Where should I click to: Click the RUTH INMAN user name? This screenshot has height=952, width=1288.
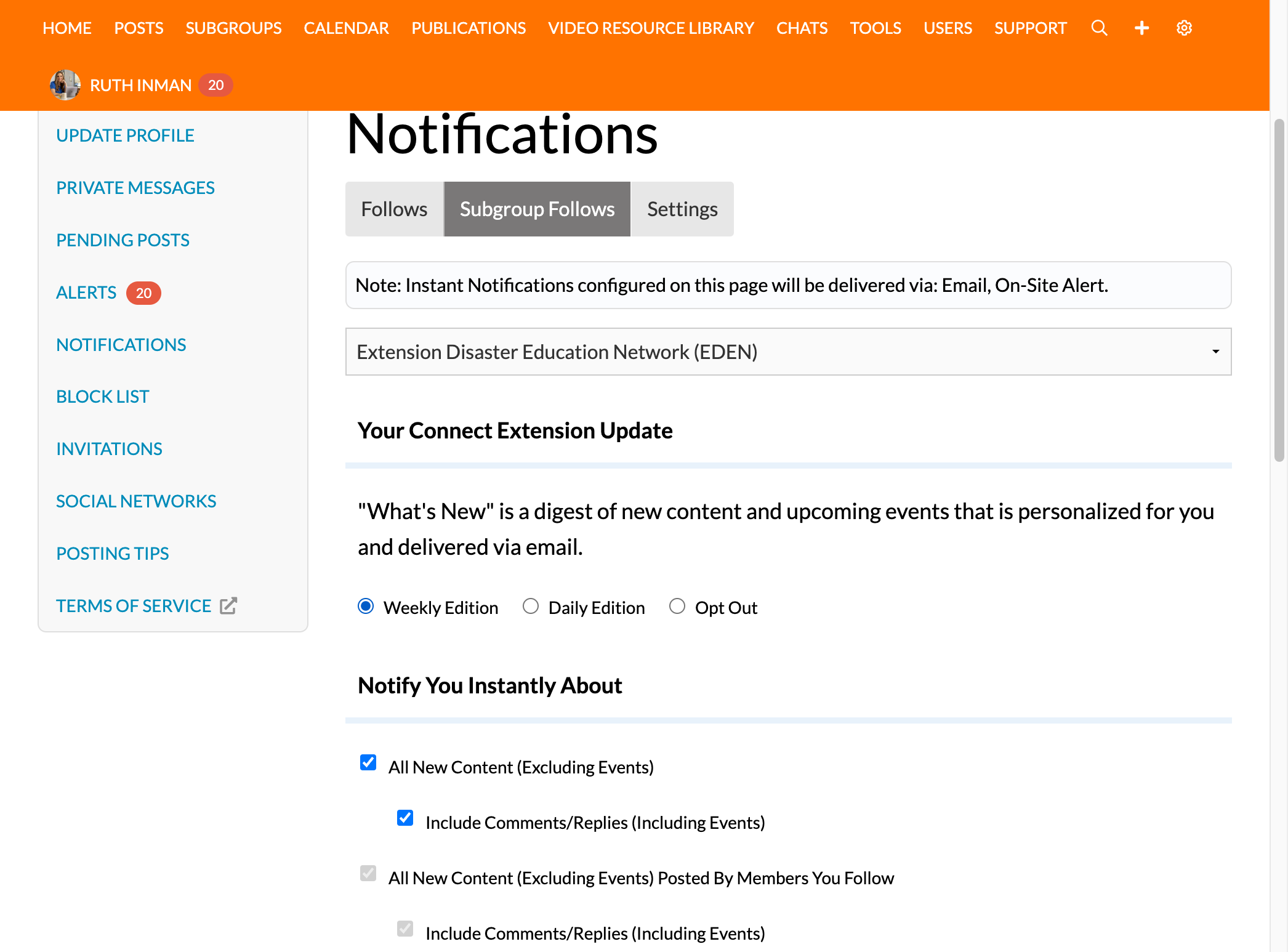[140, 85]
